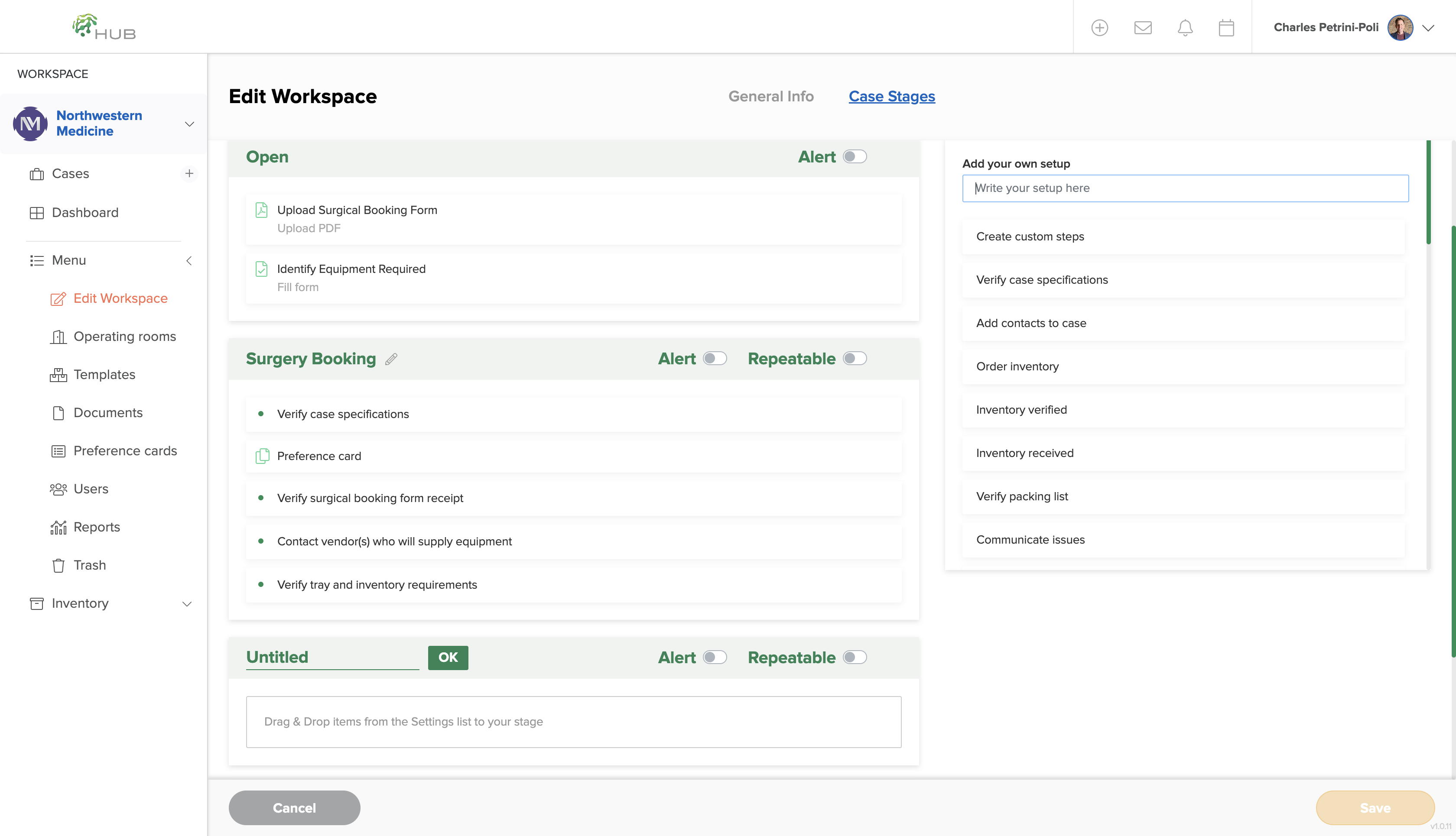The width and height of the screenshot is (1456, 836).
Task: Open notifications bell icon
Action: click(x=1185, y=28)
